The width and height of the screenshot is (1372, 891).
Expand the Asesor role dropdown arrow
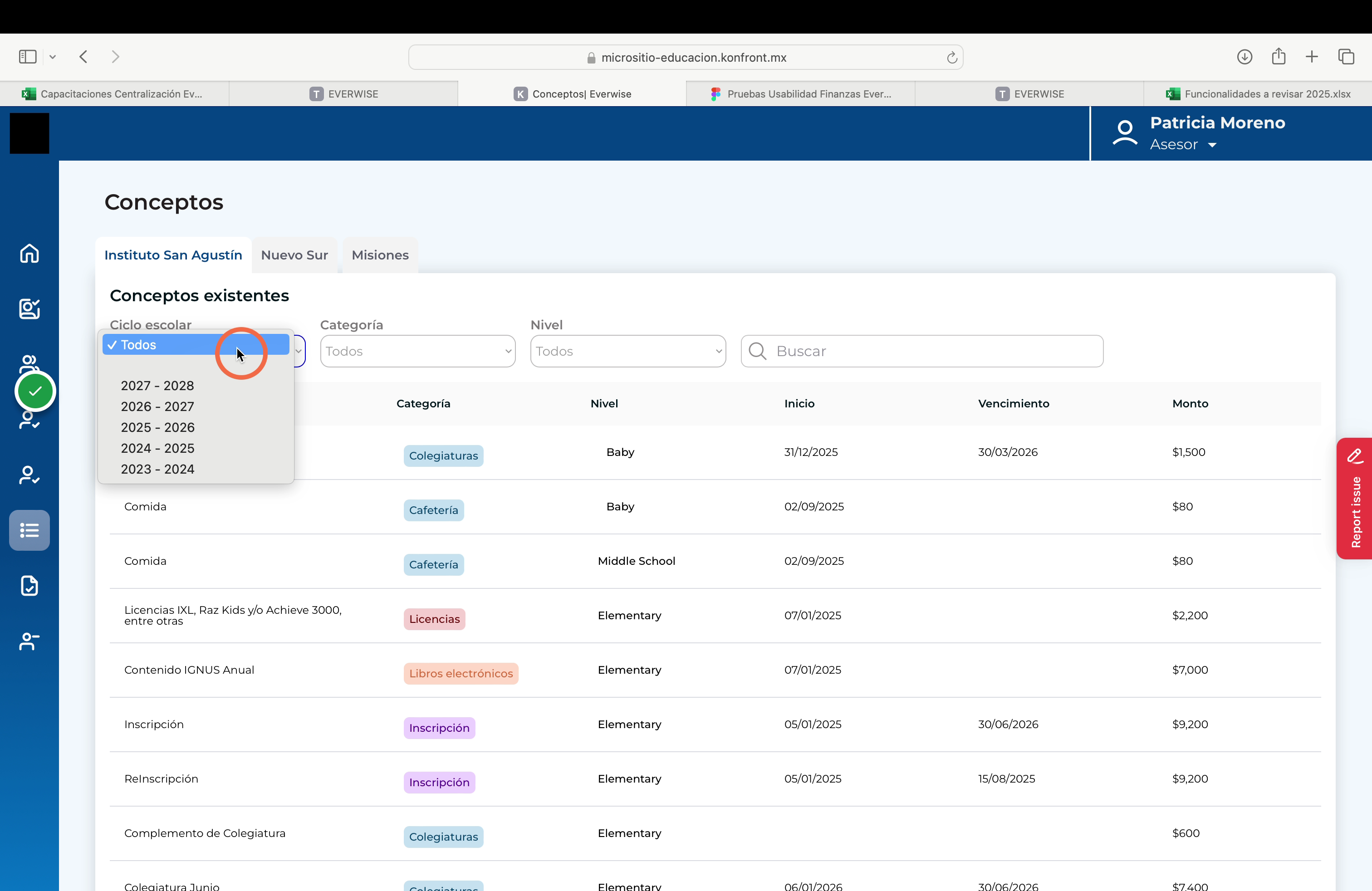point(1212,145)
